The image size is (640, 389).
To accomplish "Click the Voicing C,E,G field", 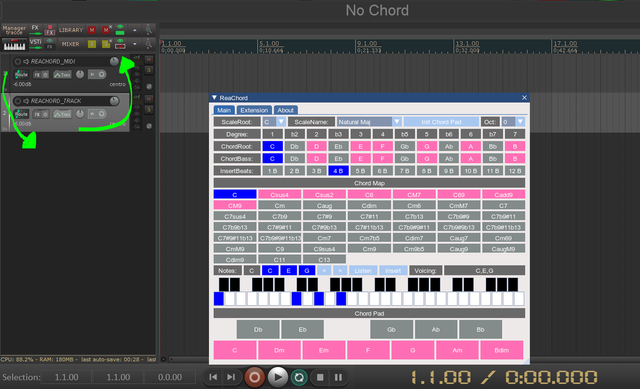I will [x=484, y=271].
